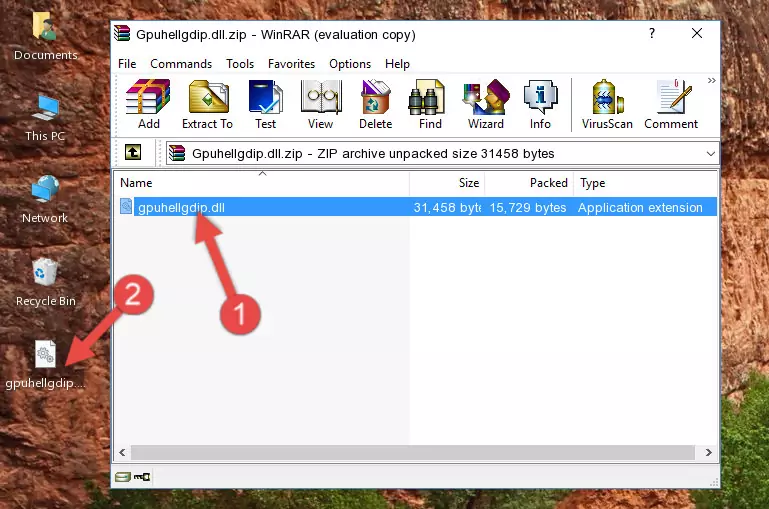
Task: Click the key password icon in status bar
Action: click(142, 476)
